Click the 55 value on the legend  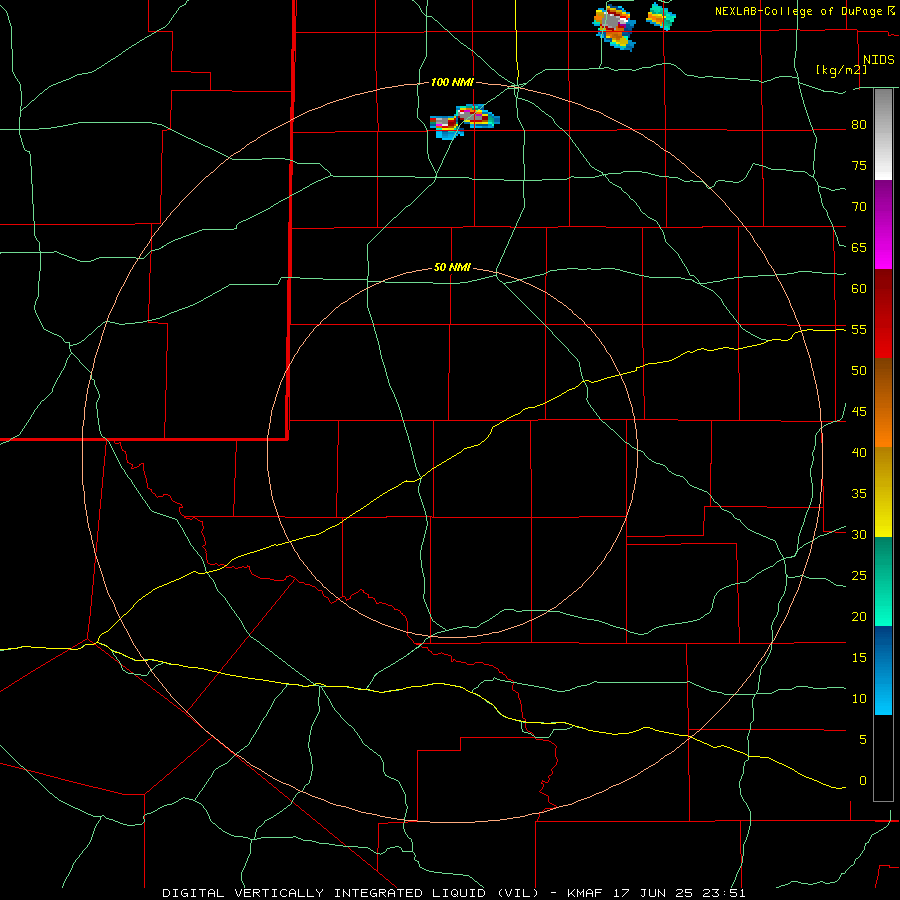click(x=859, y=329)
